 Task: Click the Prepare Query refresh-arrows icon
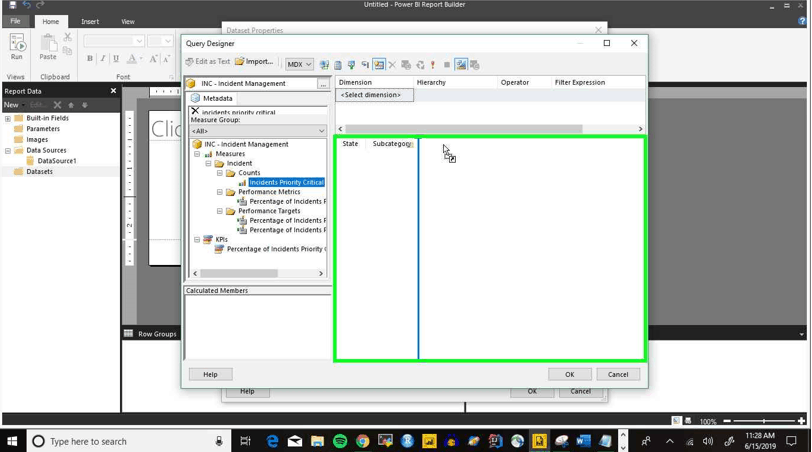[420, 65]
